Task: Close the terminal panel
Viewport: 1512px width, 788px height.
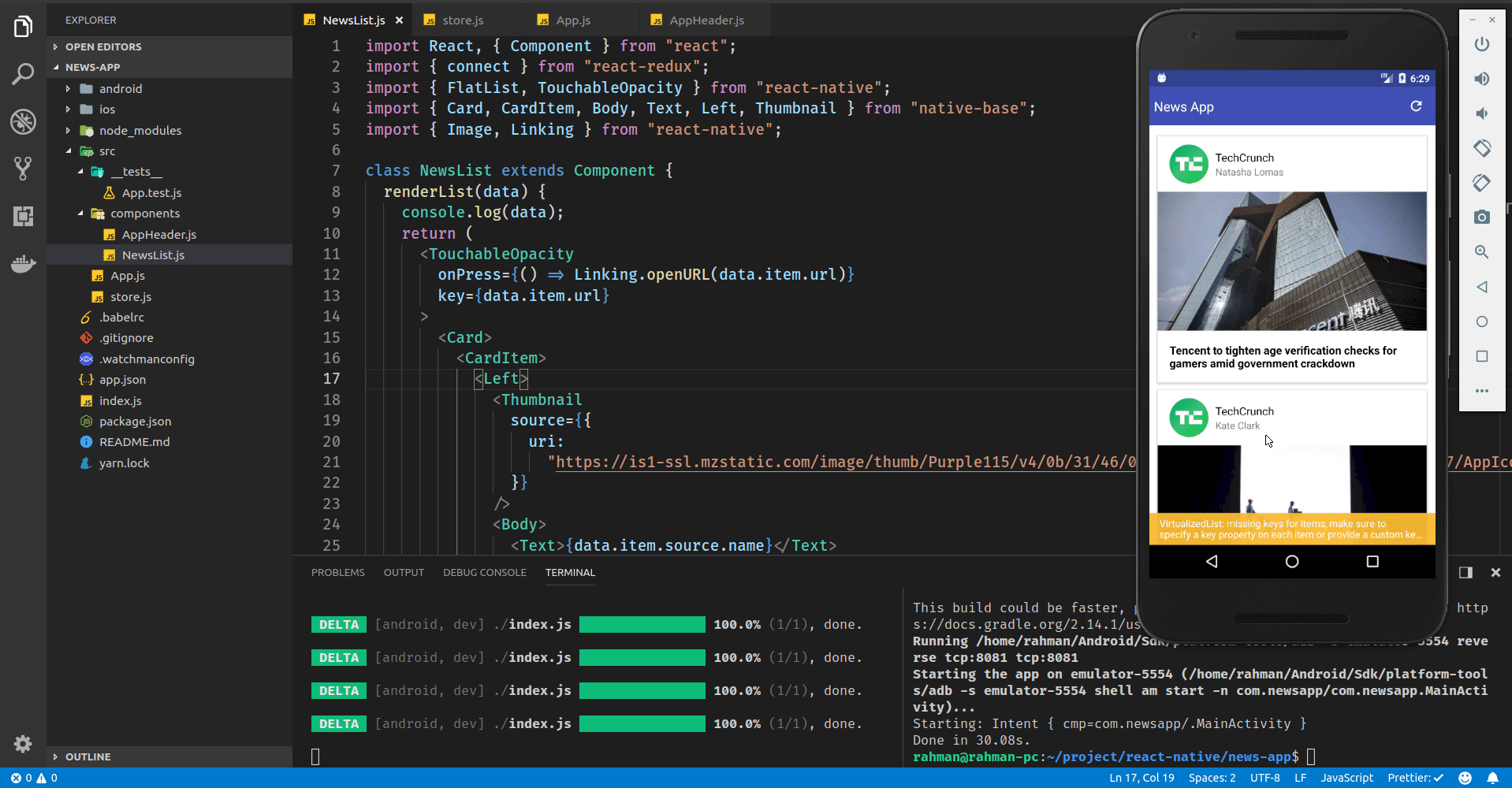Action: (1495, 573)
